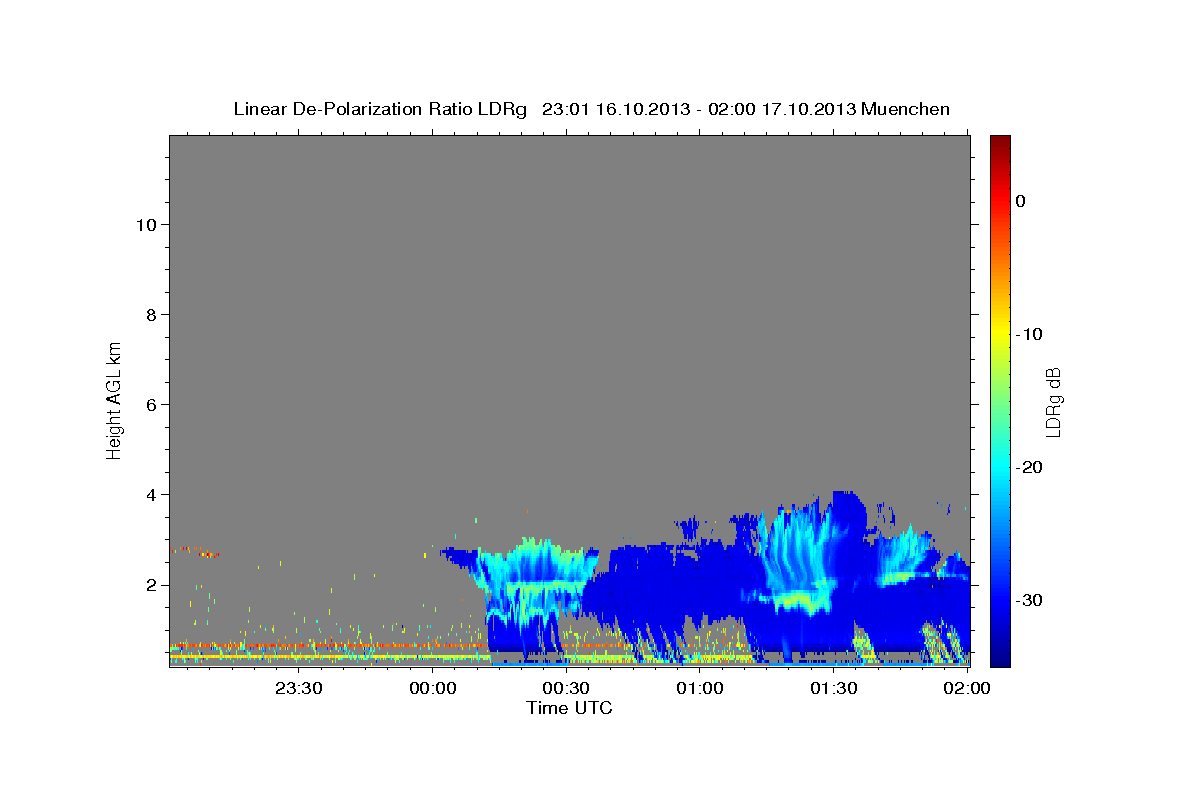The image size is (1200, 800).
Task: Click the 'LDRg dB' colorbar label
Action: [x=1052, y=401]
